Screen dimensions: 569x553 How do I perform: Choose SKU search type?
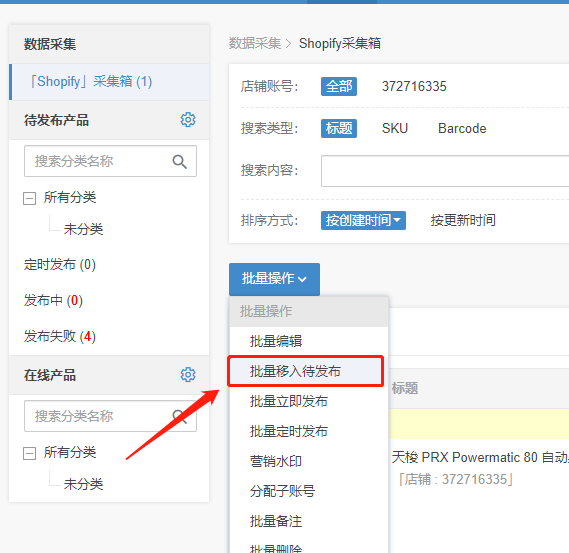pos(395,128)
